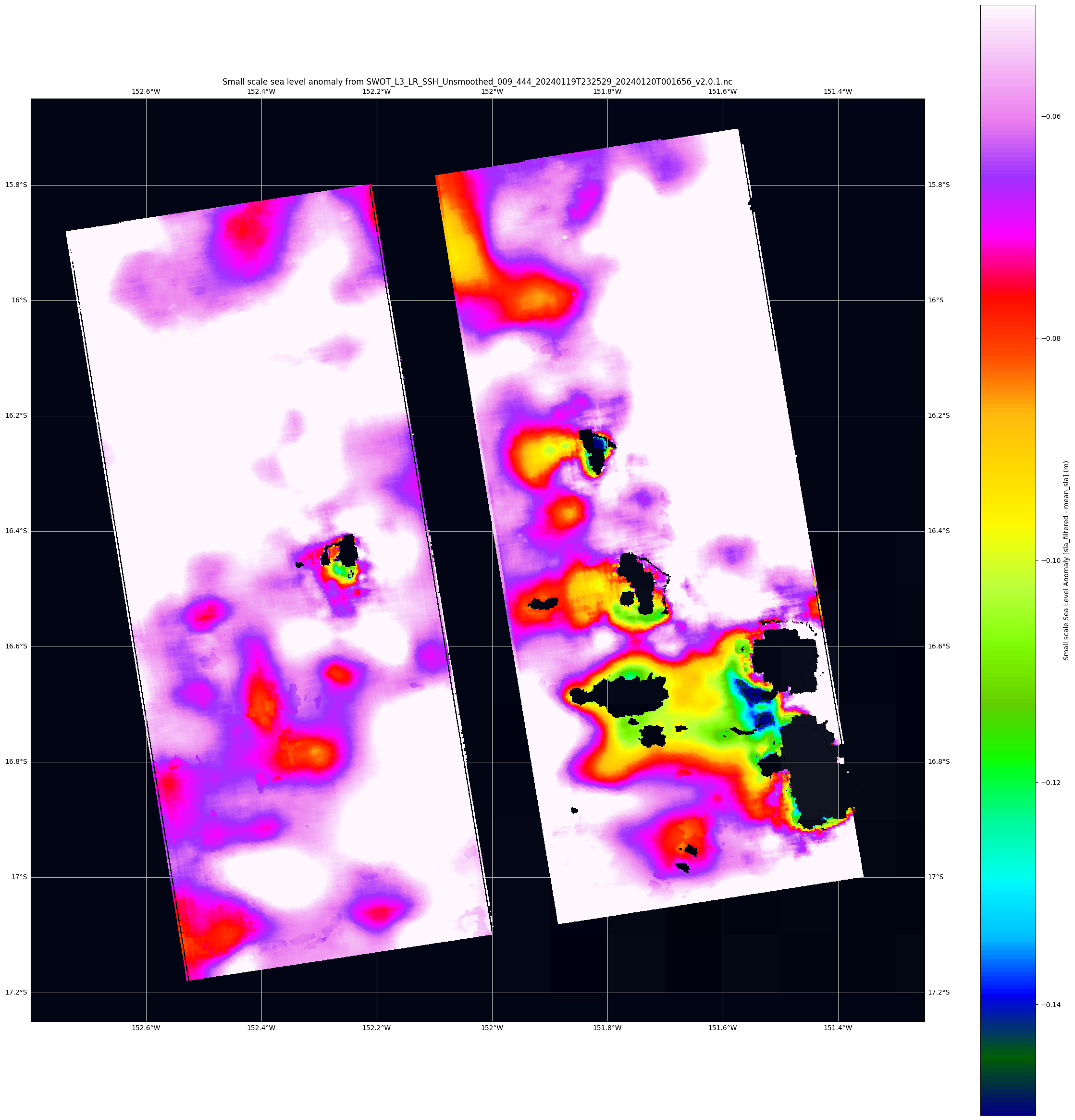Click the 151.6°W label on the bottom axis
The image size is (1075, 1120).
click(723, 1028)
